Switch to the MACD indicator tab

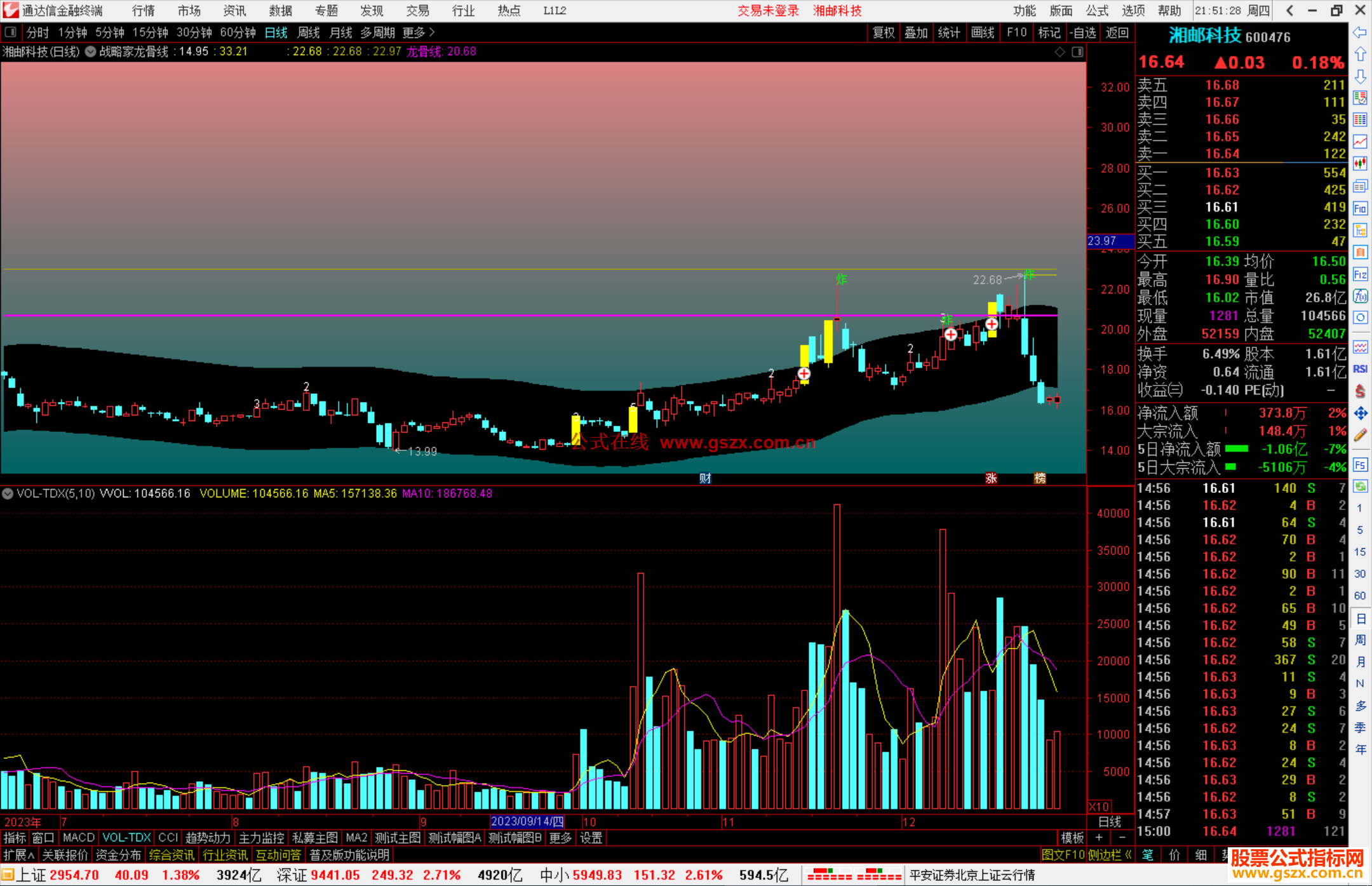[78, 838]
